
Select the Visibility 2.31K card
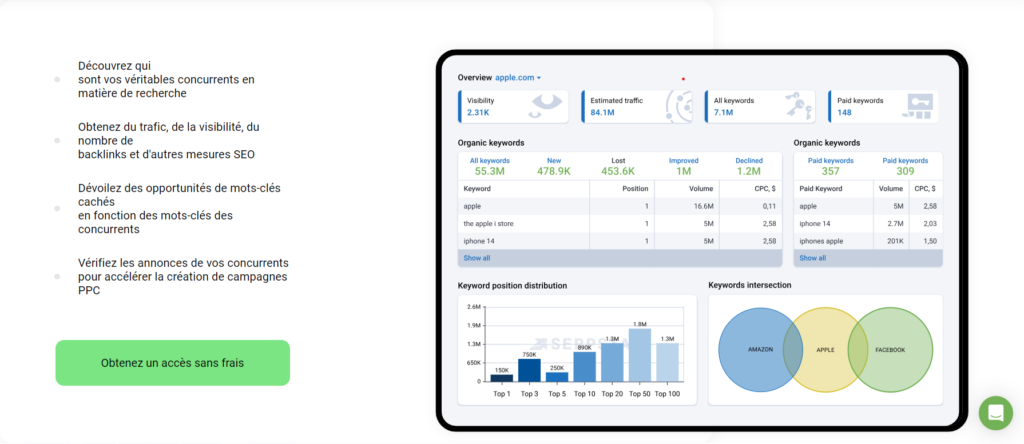pyautogui.click(x=513, y=106)
